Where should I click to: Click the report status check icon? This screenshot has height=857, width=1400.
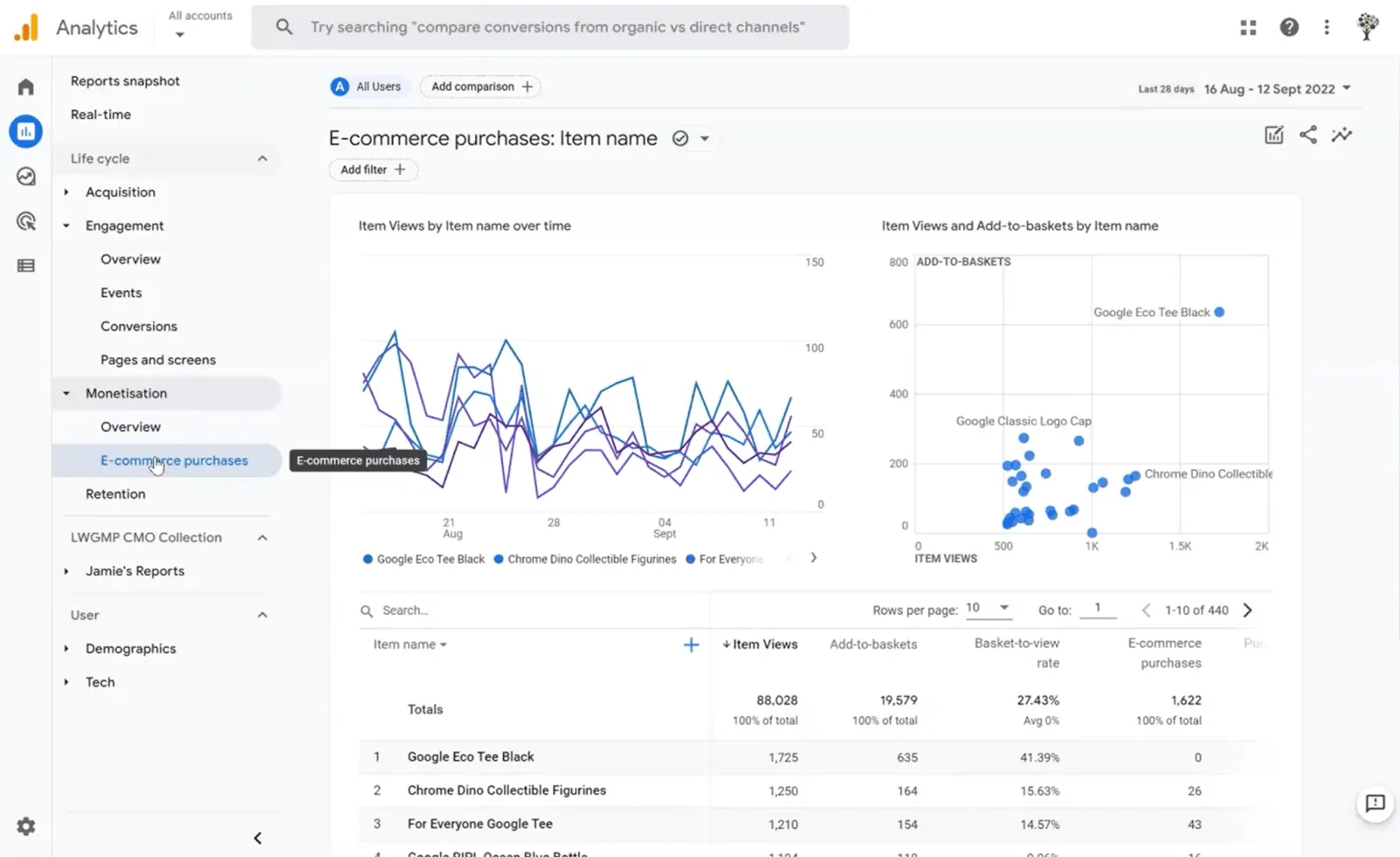click(680, 138)
